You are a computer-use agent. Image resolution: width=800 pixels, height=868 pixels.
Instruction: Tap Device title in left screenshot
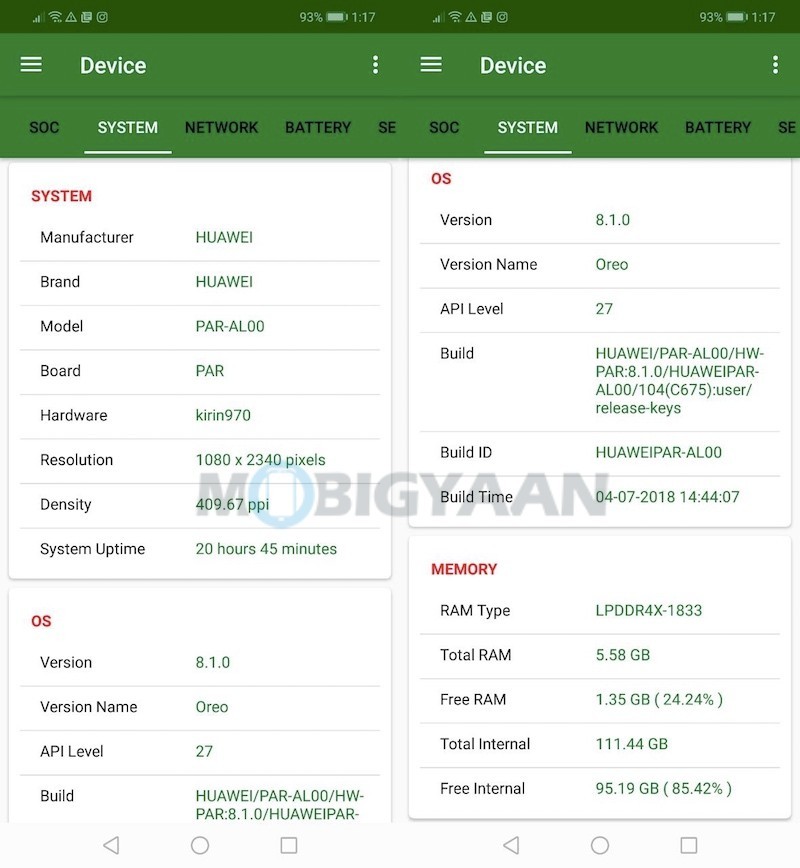tap(113, 65)
